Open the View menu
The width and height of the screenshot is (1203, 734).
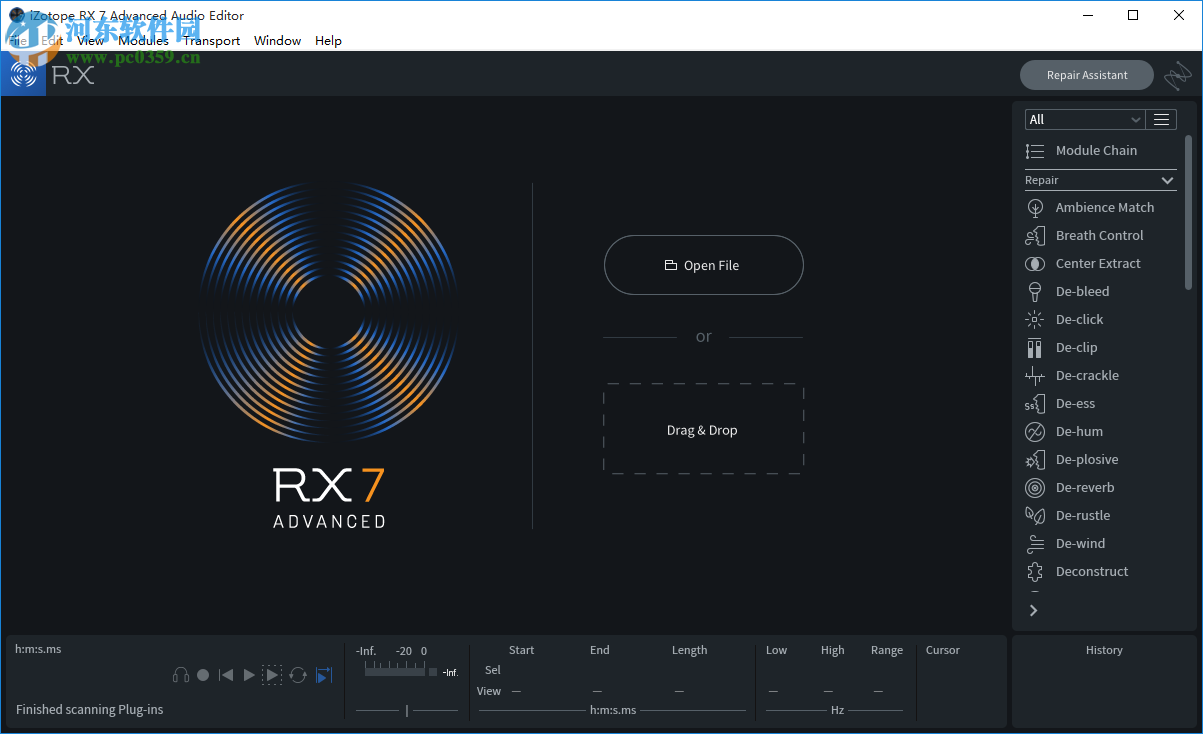(91, 41)
